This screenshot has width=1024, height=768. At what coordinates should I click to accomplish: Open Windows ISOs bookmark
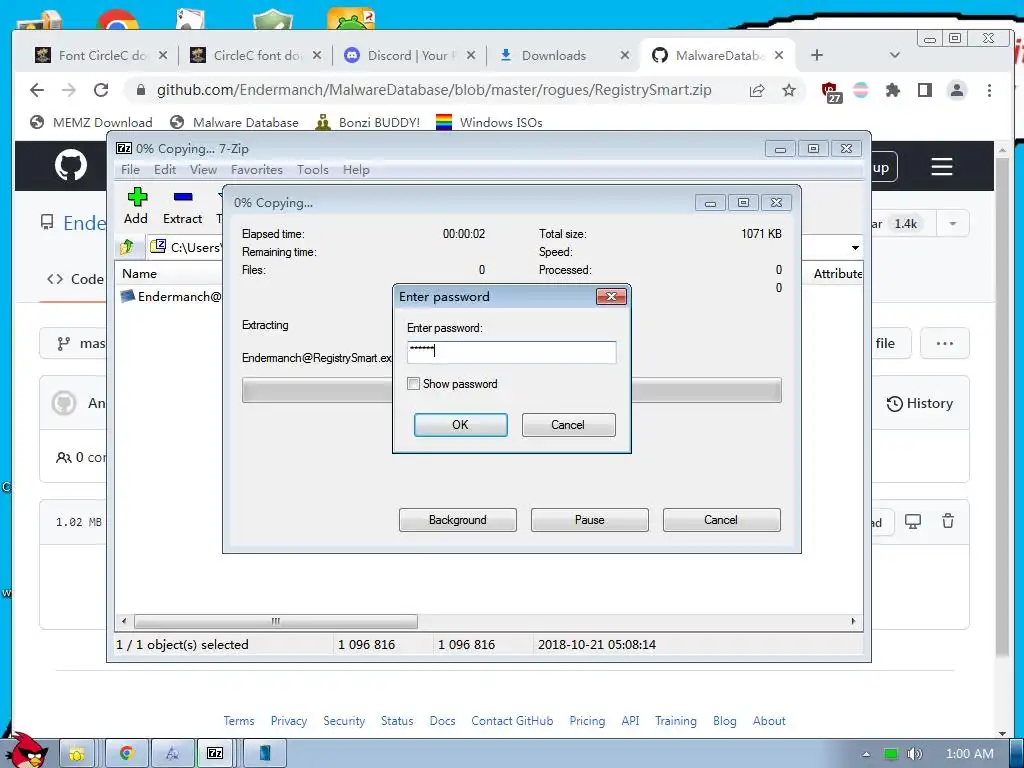click(488, 122)
